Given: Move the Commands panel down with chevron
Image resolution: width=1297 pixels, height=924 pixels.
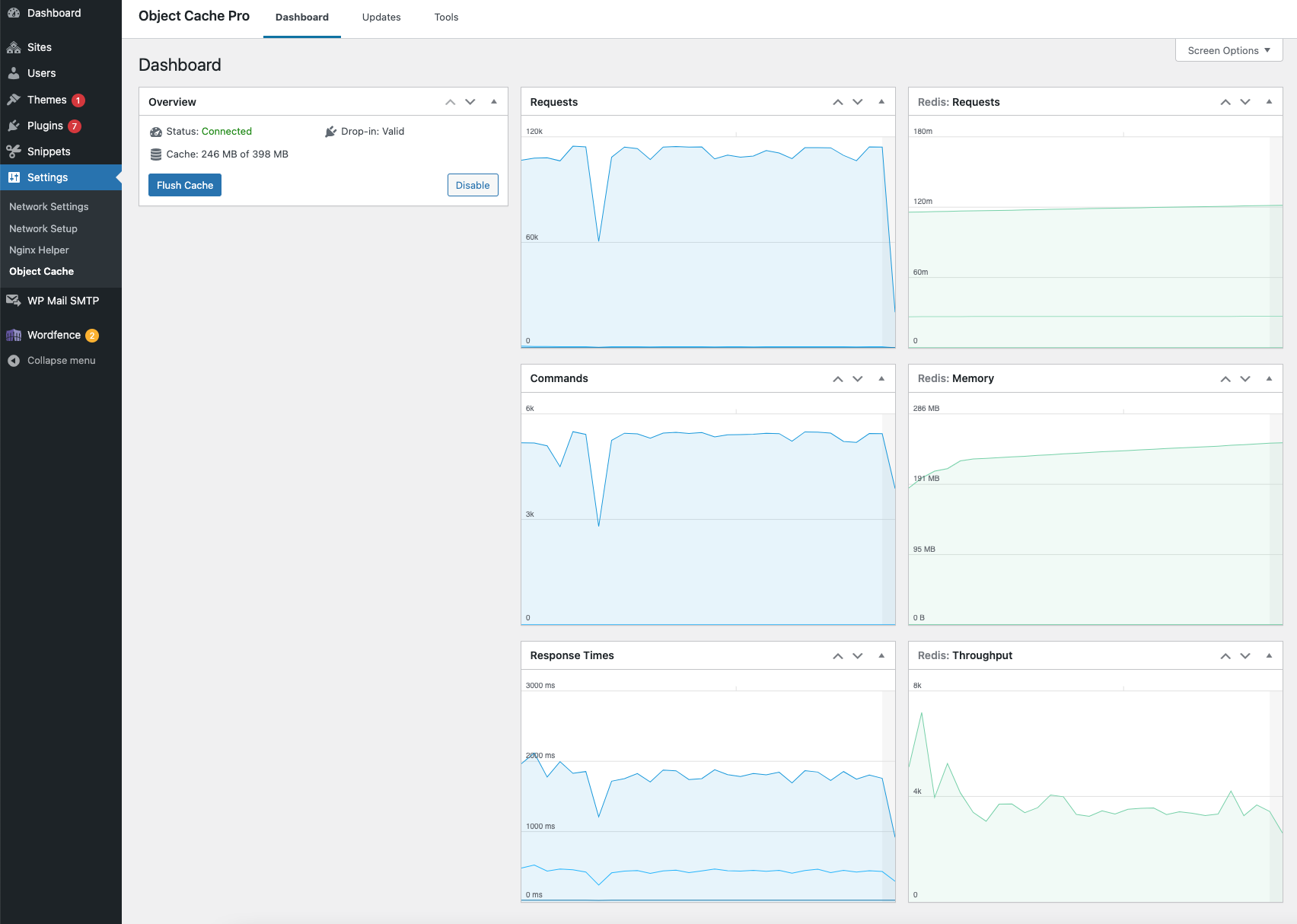Looking at the screenshot, I should coord(858,378).
